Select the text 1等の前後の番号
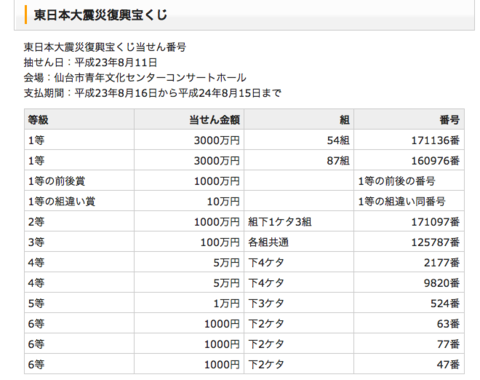This screenshot has height=380, width=480. (x=397, y=181)
